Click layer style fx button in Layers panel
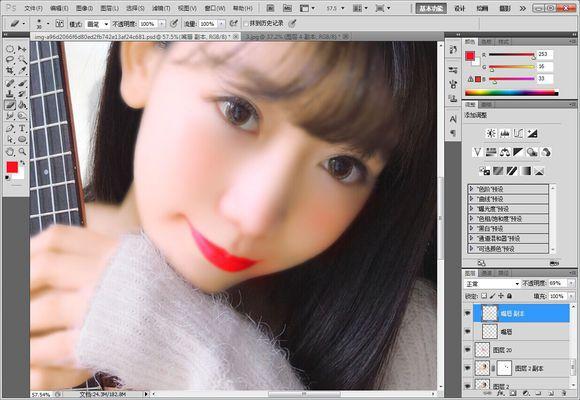 (500, 394)
